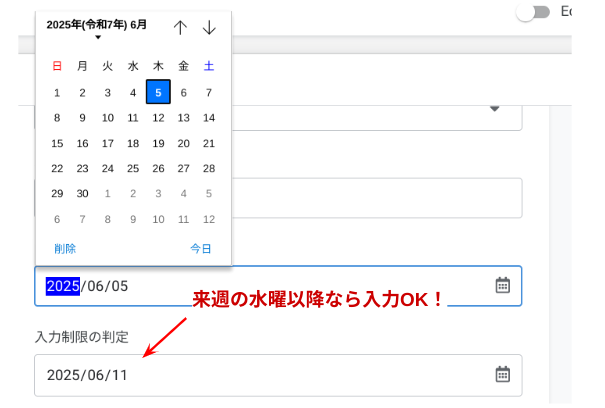Choose June 24 in the calendar
Image resolution: width=605 pixels, height=408 pixels.
[x=108, y=169]
